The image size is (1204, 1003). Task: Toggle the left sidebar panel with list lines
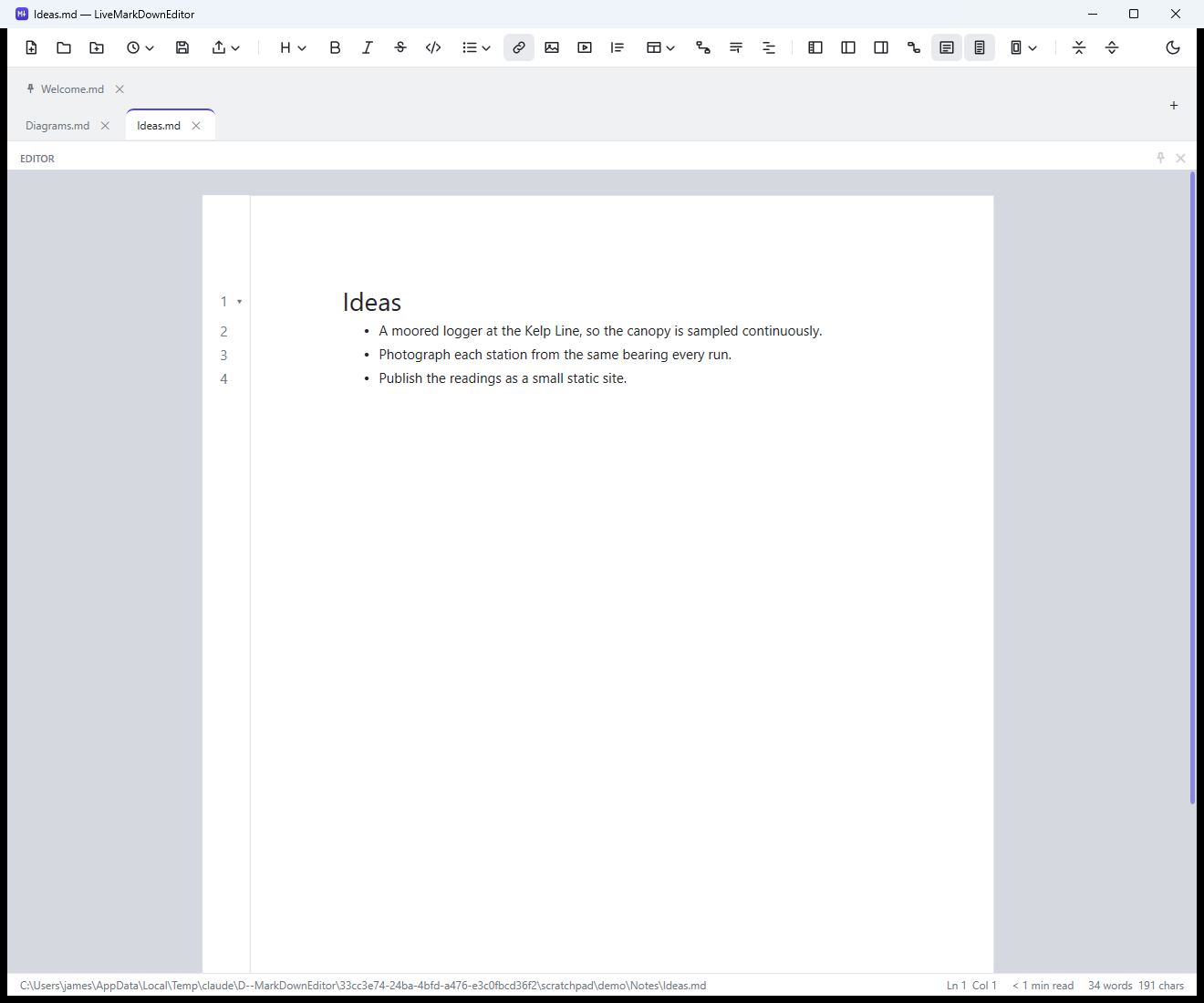coord(815,47)
